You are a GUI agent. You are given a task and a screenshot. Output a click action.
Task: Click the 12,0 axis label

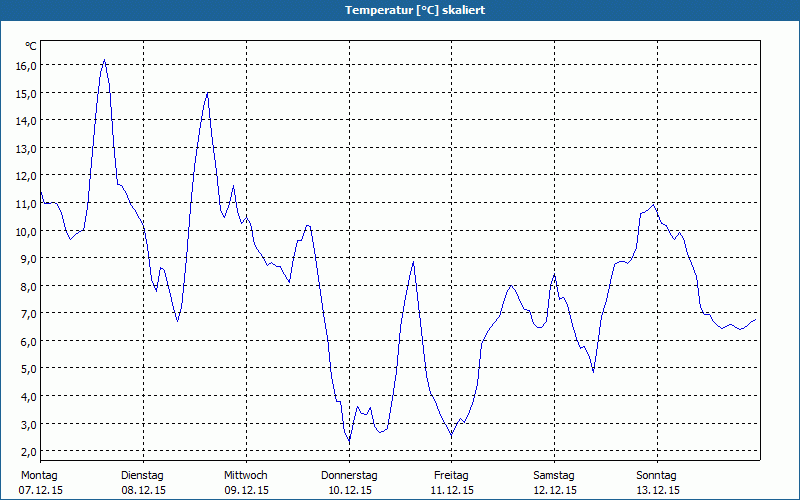pyautogui.click(x=26, y=176)
